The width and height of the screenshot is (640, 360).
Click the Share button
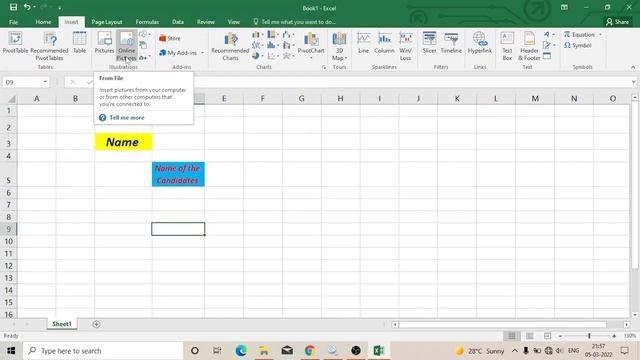[617, 22]
